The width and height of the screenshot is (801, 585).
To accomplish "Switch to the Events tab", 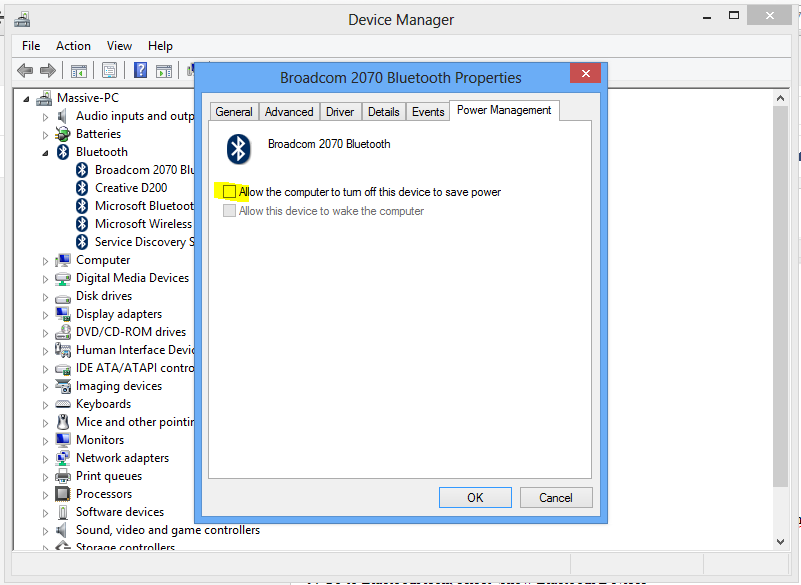I will [428, 112].
